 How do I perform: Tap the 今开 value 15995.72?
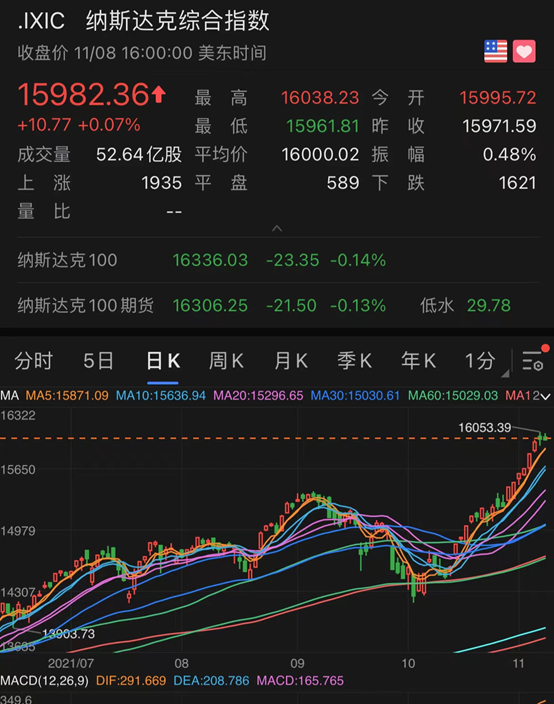pyautogui.click(x=498, y=98)
